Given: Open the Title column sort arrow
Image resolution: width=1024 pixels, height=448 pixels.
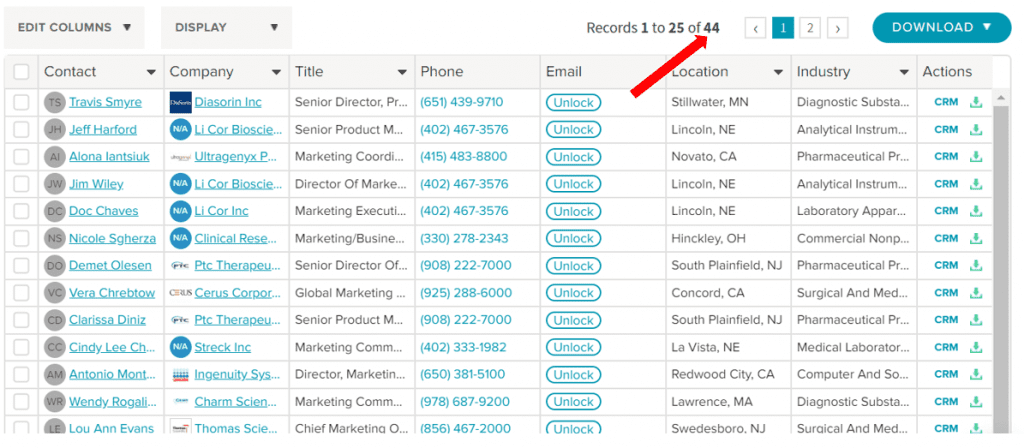Looking at the screenshot, I should coord(402,72).
